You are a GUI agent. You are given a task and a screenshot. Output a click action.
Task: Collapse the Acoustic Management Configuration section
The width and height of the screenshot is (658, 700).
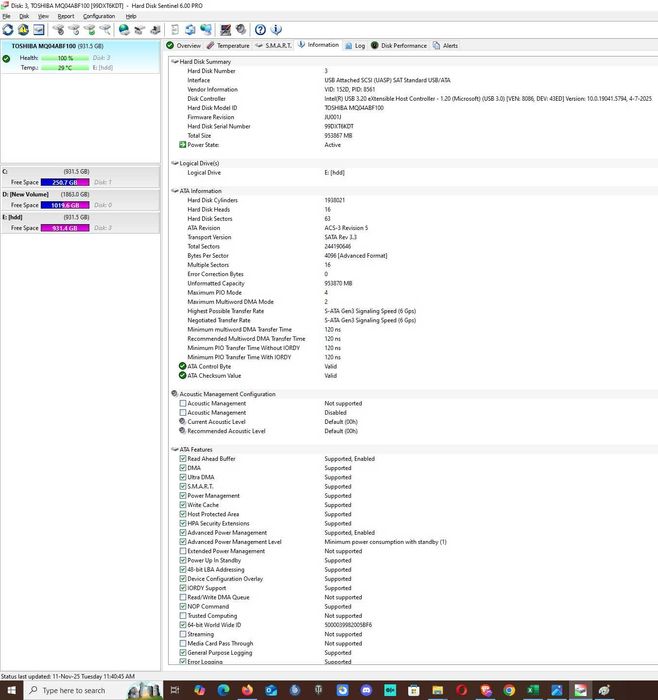tap(175, 394)
